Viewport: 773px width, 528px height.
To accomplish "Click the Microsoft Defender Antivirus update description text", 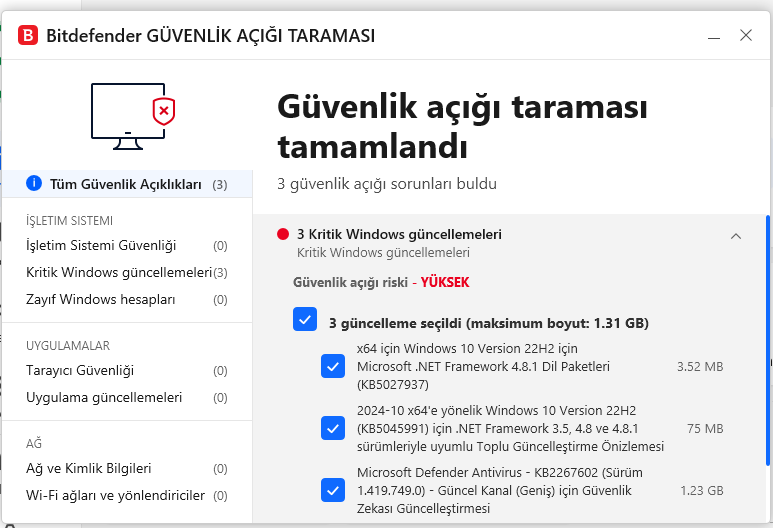I will [500, 491].
